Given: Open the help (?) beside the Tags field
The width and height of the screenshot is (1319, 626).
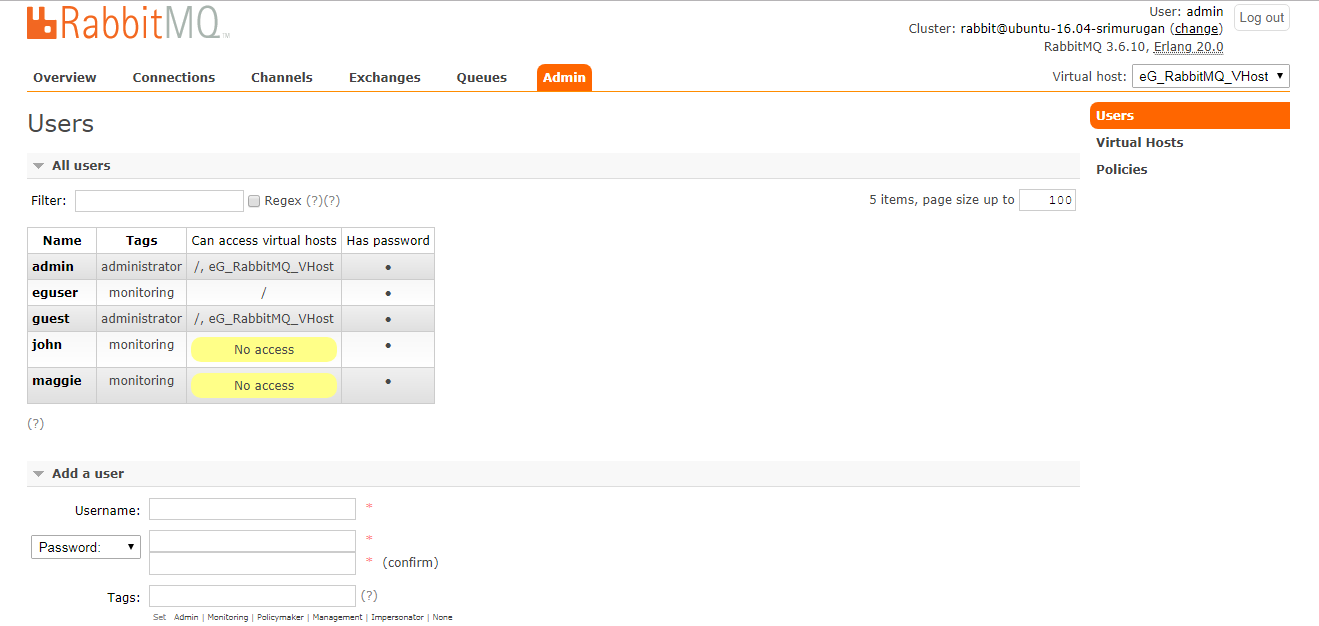Looking at the screenshot, I should 369,596.
